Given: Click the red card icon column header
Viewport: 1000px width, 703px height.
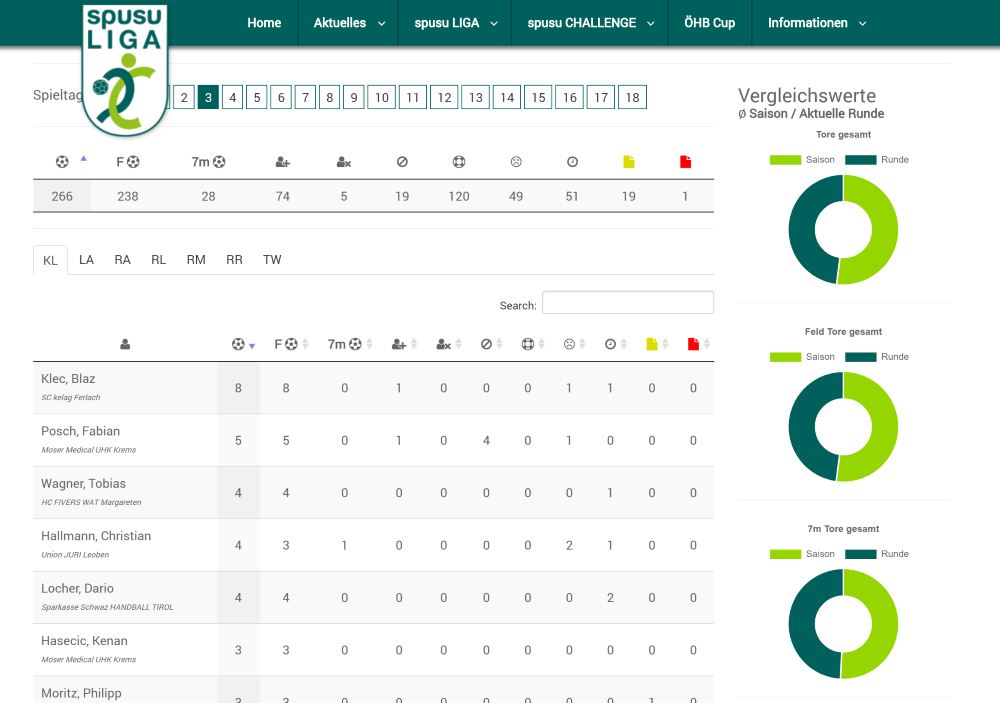Looking at the screenshot, I should pyautogui.click(x=693, y=343).
